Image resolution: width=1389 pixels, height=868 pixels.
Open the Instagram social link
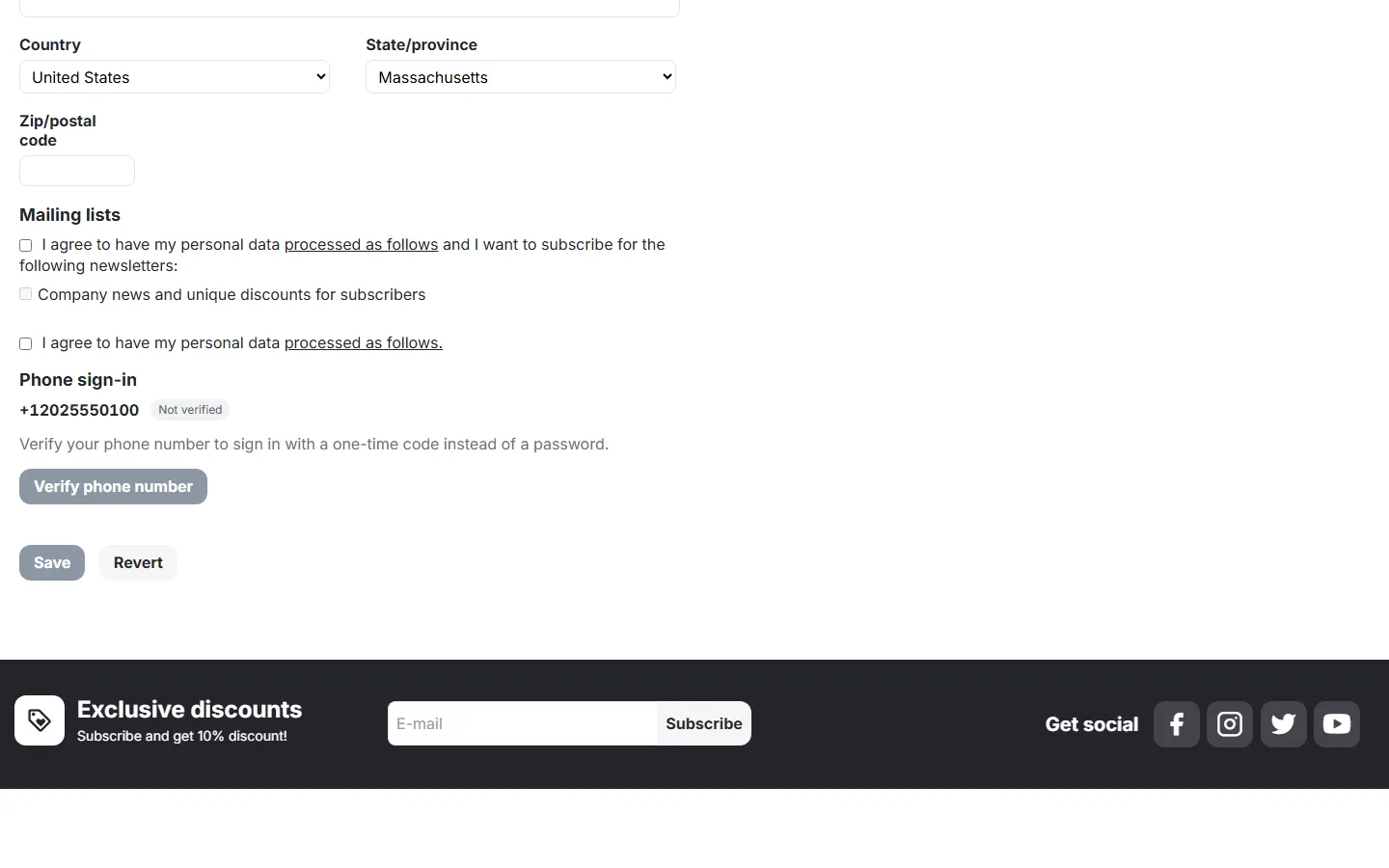[1230, 724]
